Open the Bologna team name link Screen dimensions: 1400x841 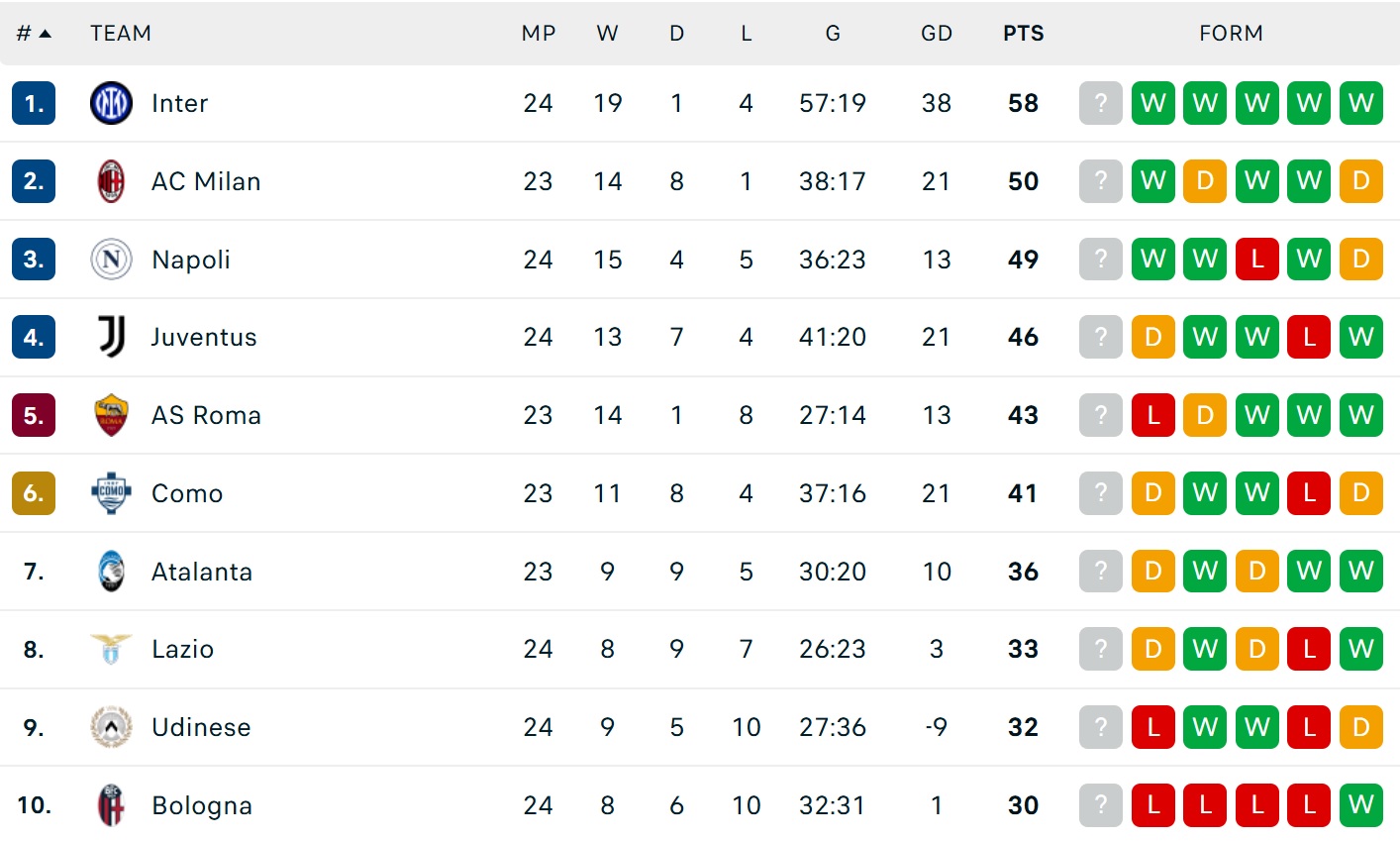[202, 805]
